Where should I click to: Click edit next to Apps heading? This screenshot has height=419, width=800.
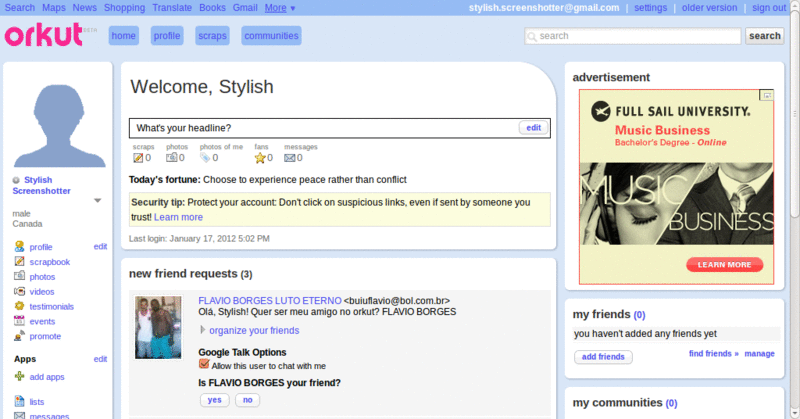coord(100,359)
